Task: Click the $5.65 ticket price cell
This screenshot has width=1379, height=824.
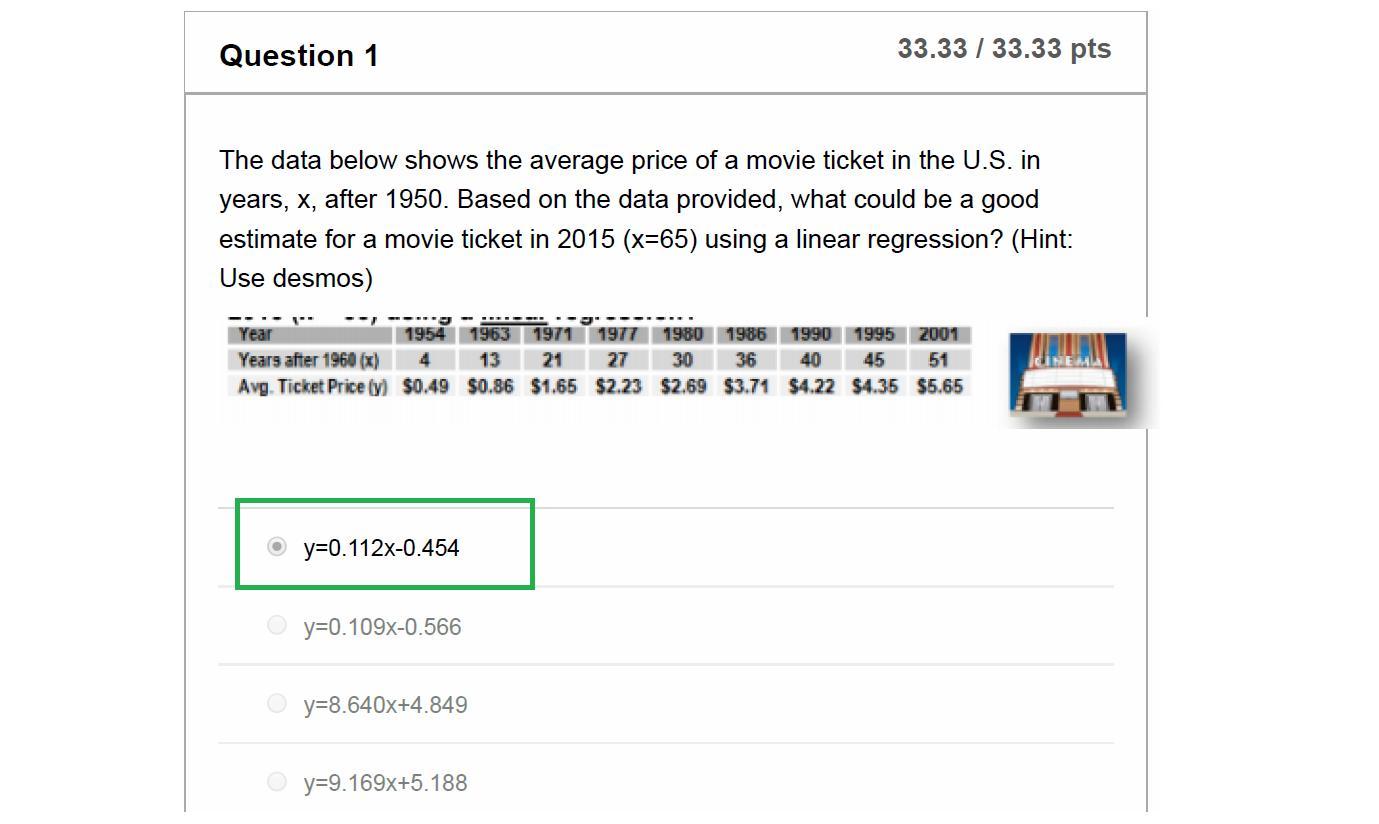Action: (939, 386)
